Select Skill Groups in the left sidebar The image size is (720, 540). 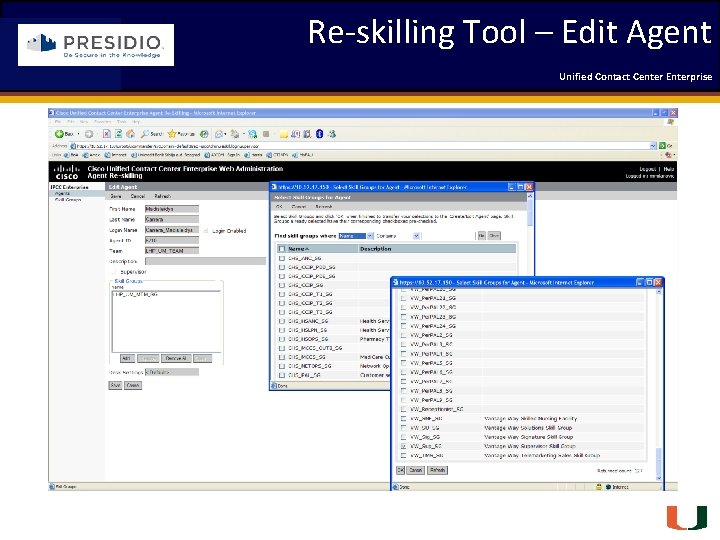coord(68,199)
